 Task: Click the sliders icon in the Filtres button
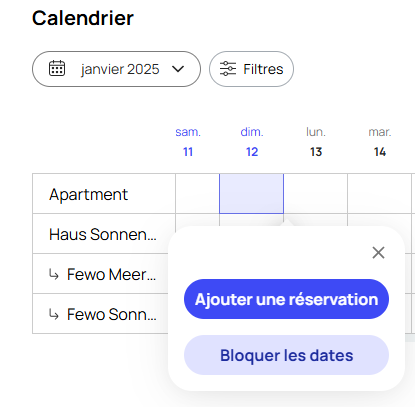(228, 69)
